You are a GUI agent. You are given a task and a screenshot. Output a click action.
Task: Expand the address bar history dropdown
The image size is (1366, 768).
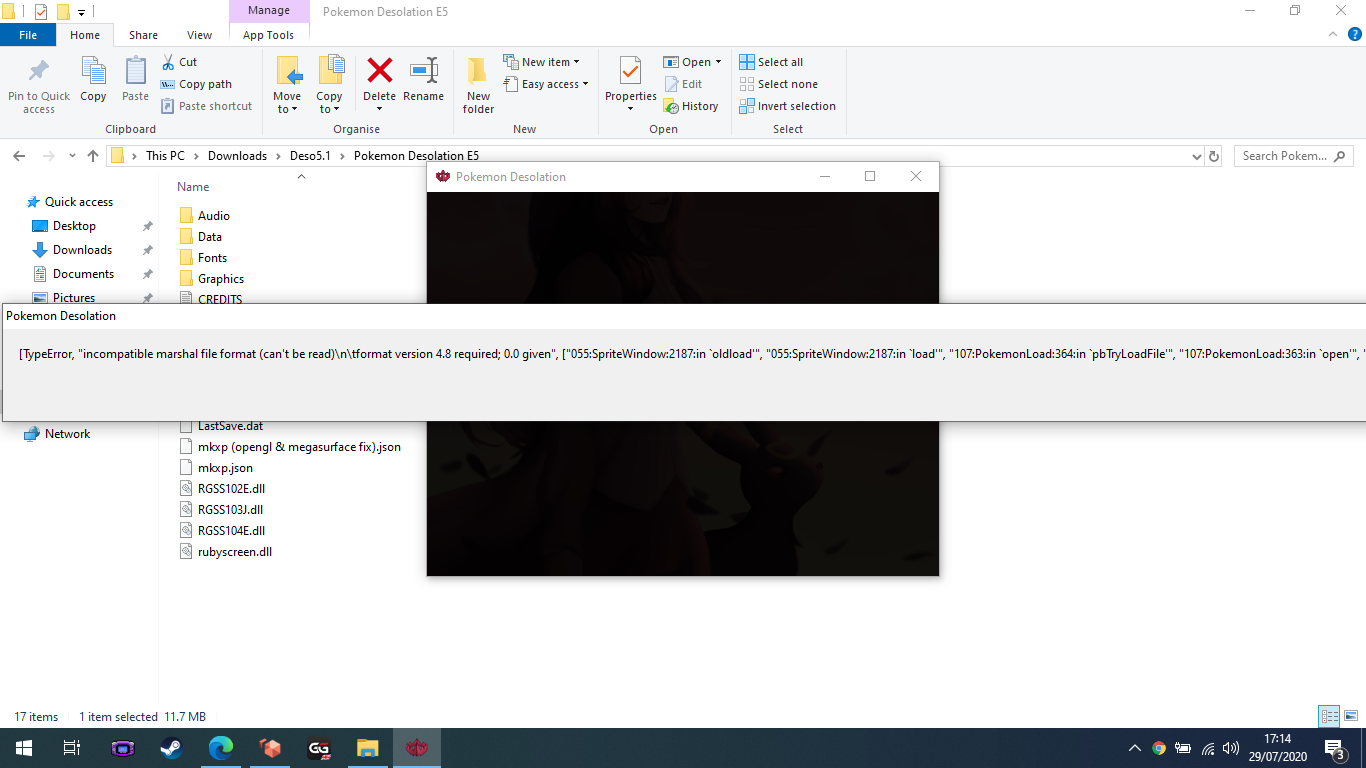coord(1197,156)
